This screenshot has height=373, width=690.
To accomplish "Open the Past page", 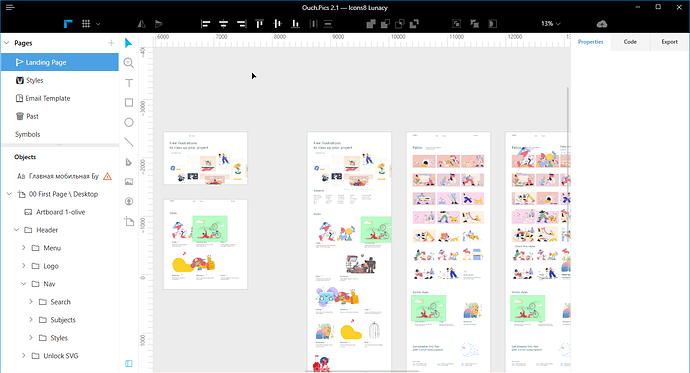I will 60,117.
